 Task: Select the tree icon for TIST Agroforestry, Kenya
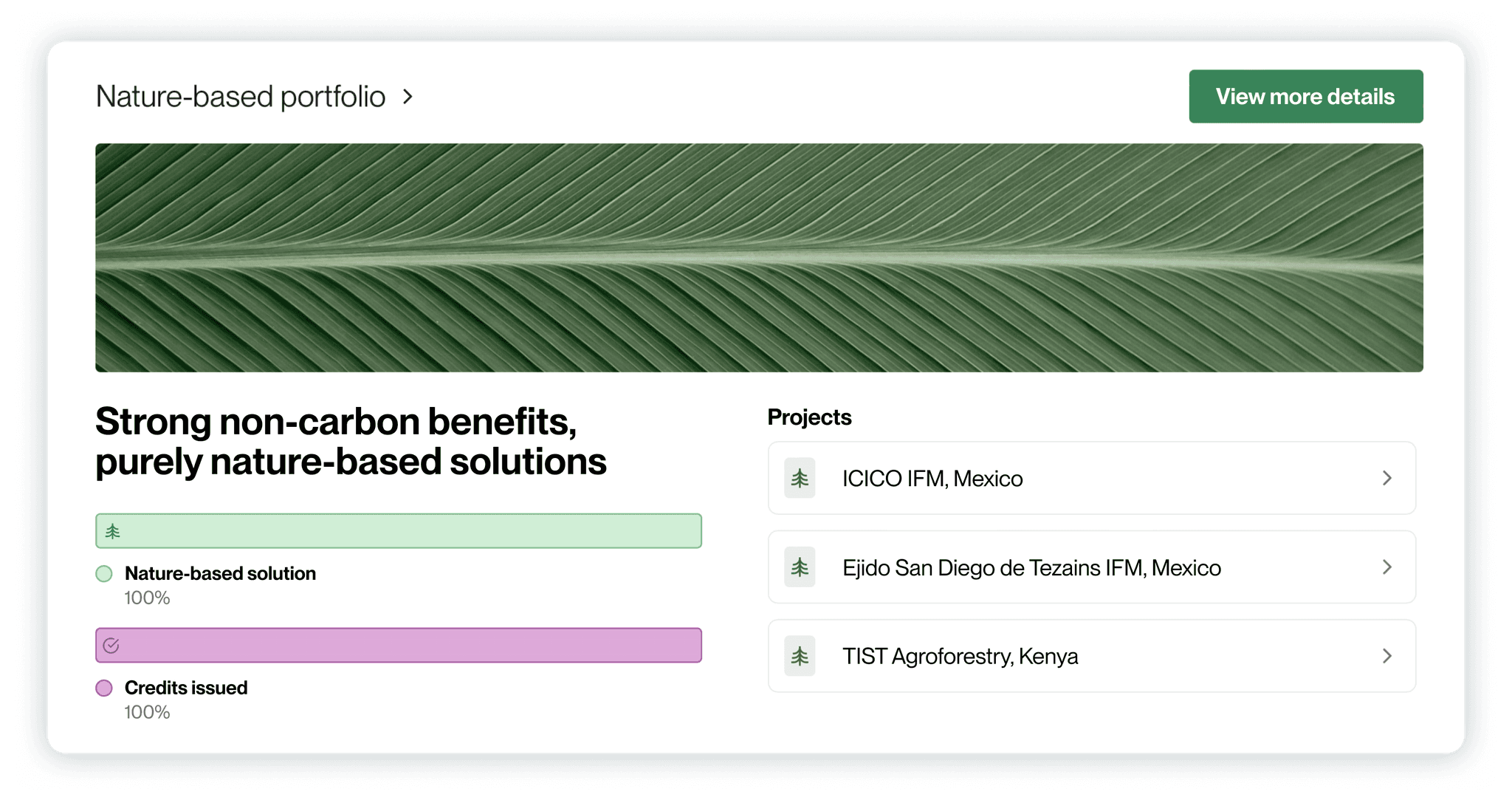800,656
